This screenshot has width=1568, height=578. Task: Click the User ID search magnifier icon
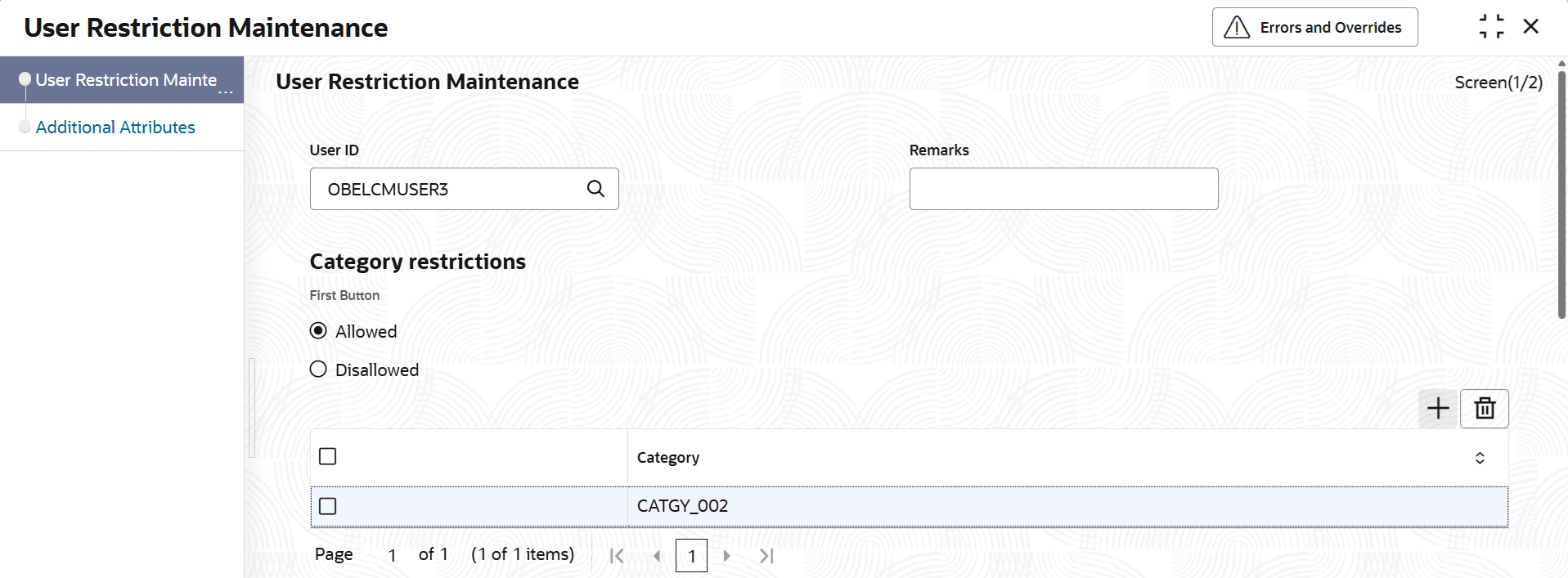595,189
